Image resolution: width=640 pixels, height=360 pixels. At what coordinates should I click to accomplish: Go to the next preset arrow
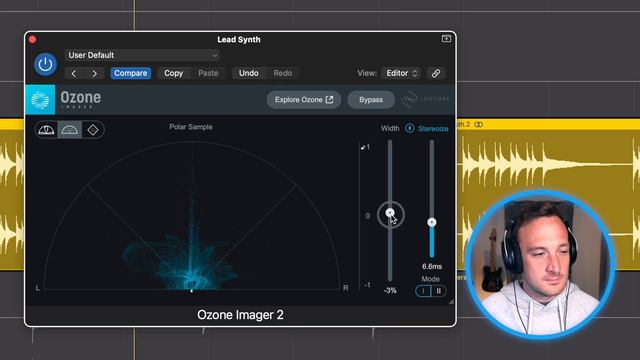(x=95, y=73)
